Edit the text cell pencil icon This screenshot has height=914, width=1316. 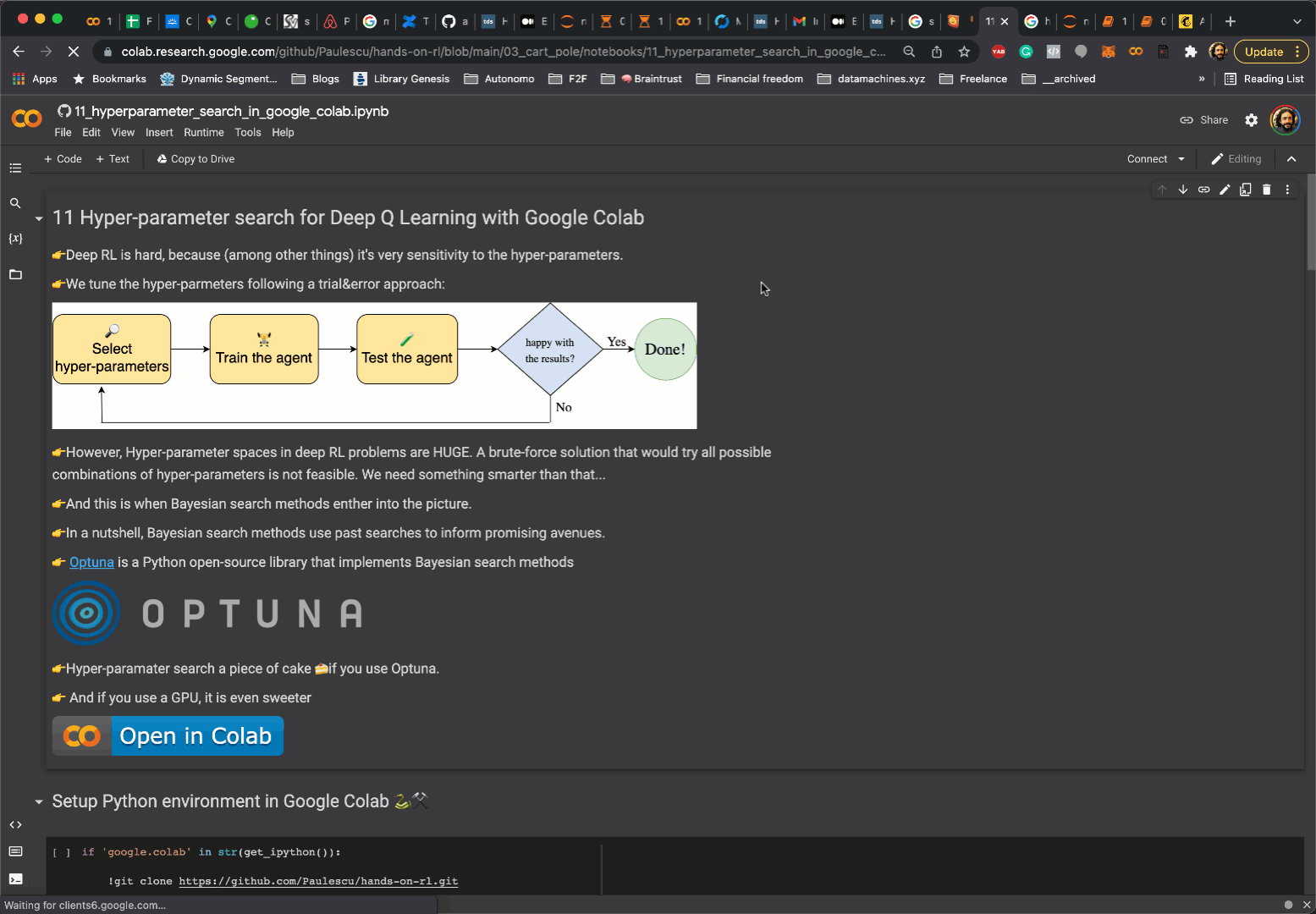[x=1225, y=190]
